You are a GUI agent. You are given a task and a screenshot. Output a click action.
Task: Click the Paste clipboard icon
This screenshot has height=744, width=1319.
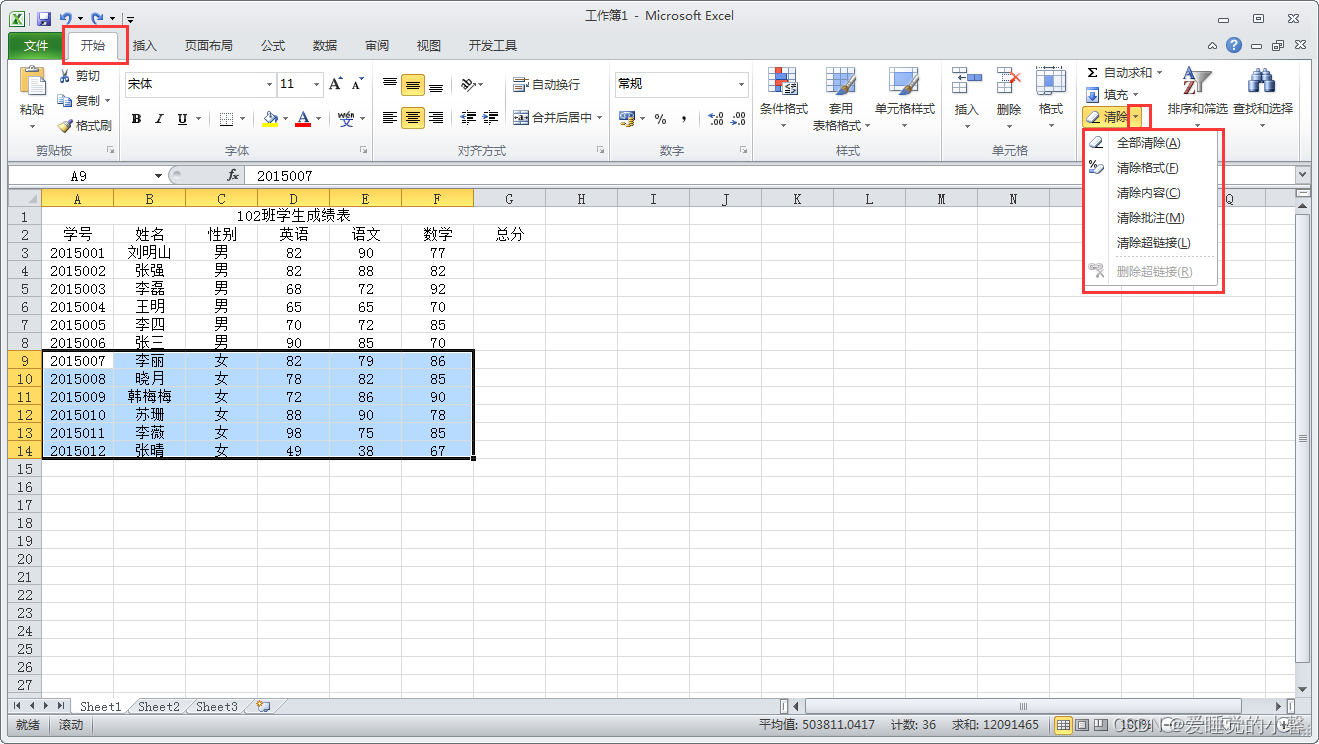[32, 82]
